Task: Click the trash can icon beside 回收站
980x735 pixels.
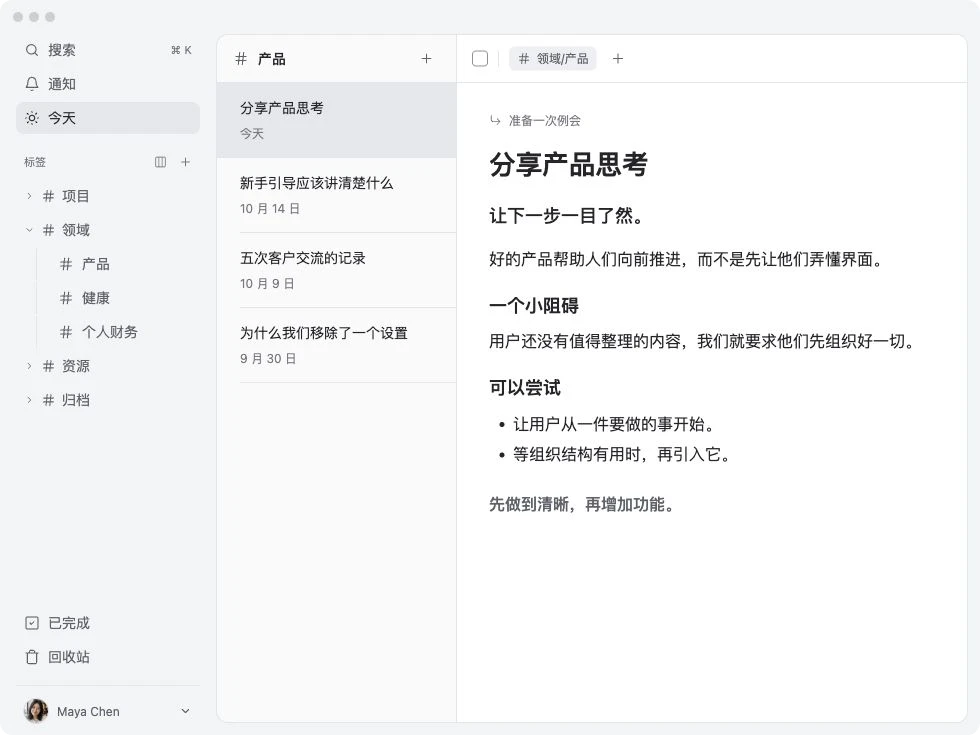Action: 32,657
